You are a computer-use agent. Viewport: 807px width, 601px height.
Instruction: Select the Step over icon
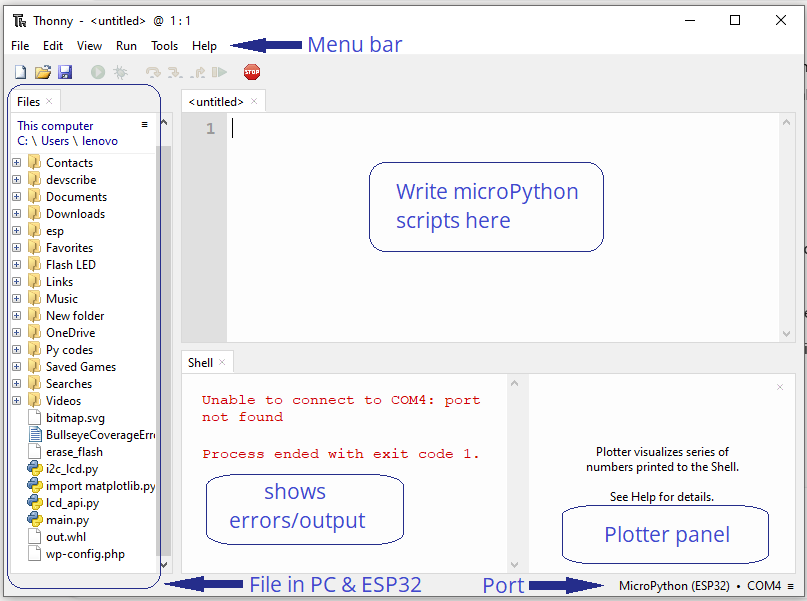click(x=153, y=71)
